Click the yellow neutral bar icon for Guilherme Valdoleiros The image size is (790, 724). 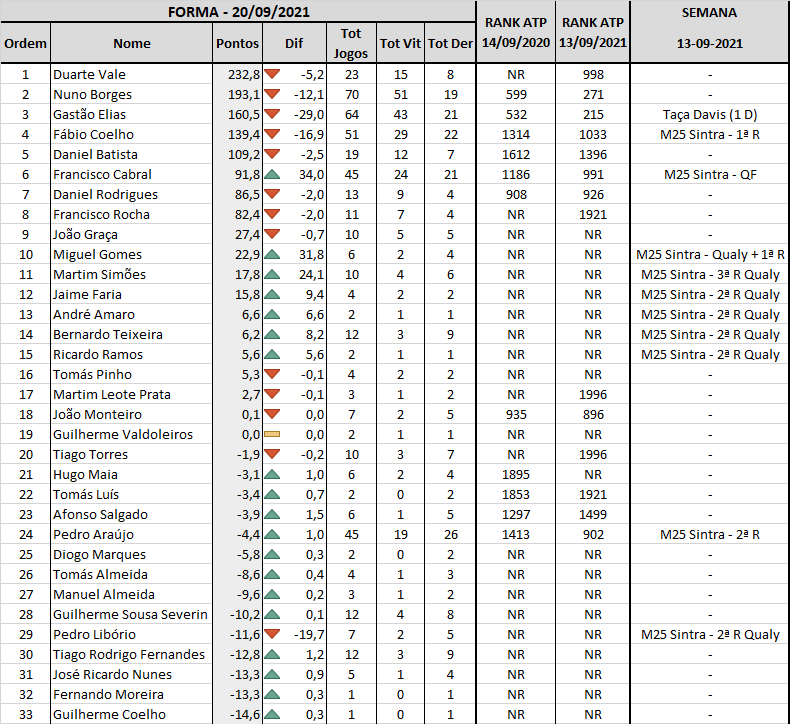(x=272, y=434)
